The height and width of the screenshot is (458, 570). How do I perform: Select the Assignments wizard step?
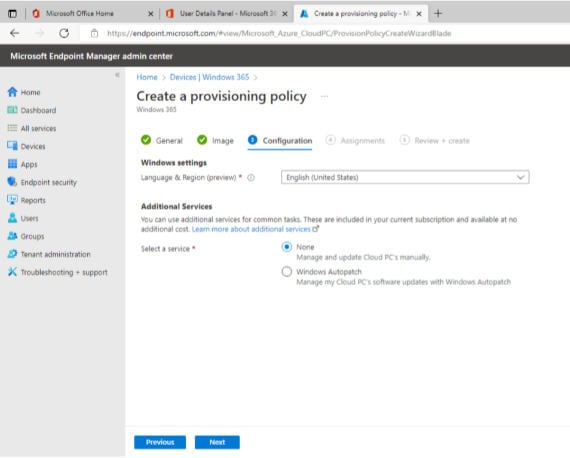(x=355, y=140)
